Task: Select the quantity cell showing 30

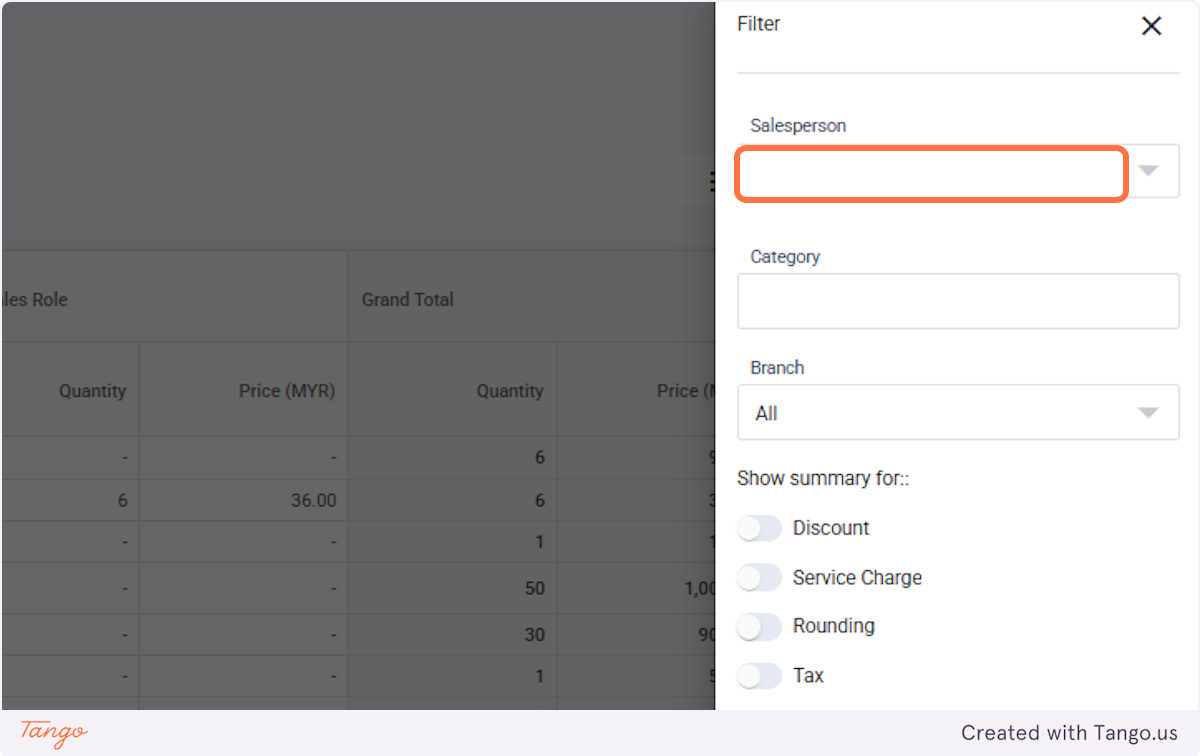Action: click(x=452, y=634)
